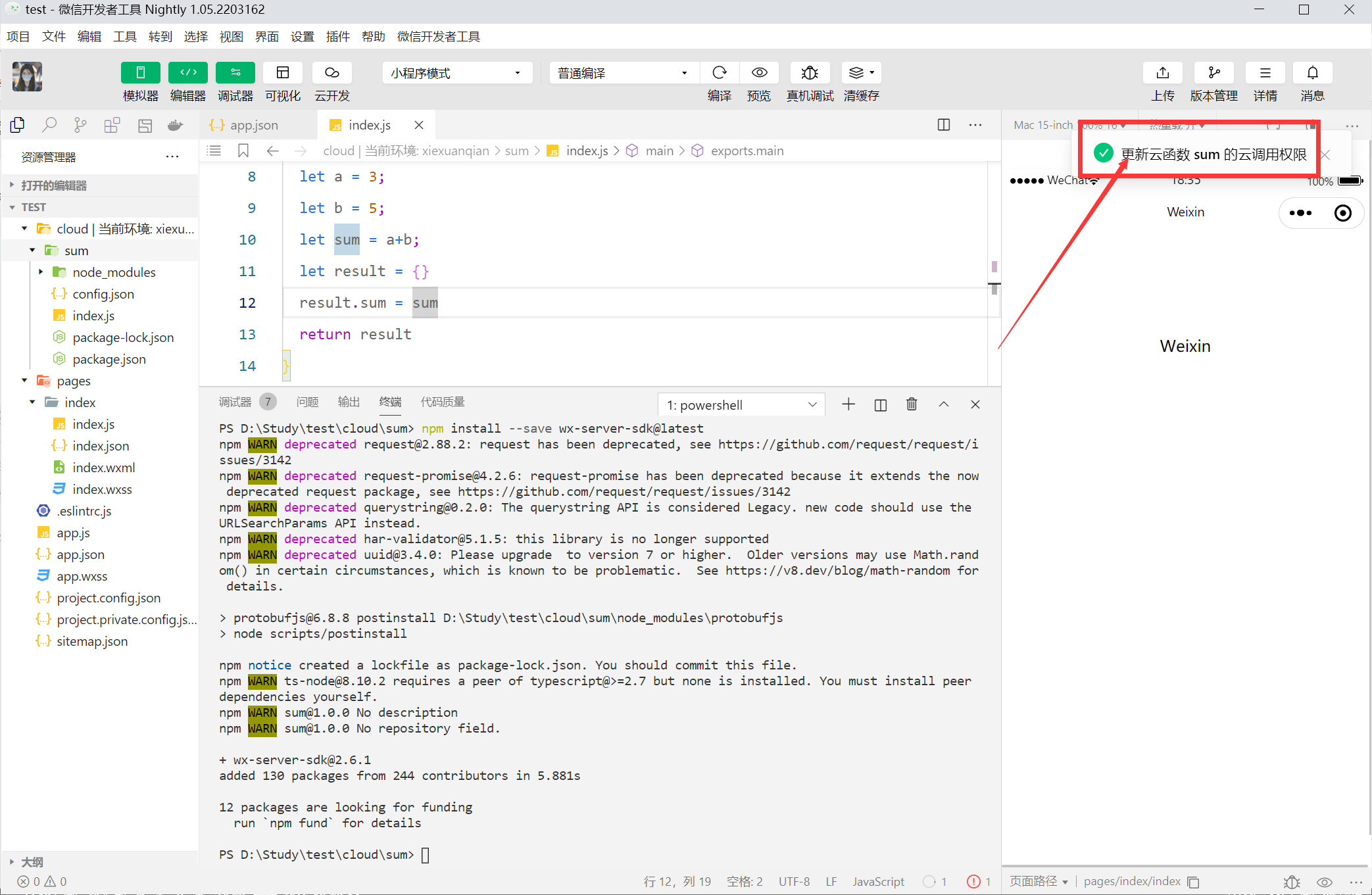Click the 上传 upload icon

pos(1163,72)
